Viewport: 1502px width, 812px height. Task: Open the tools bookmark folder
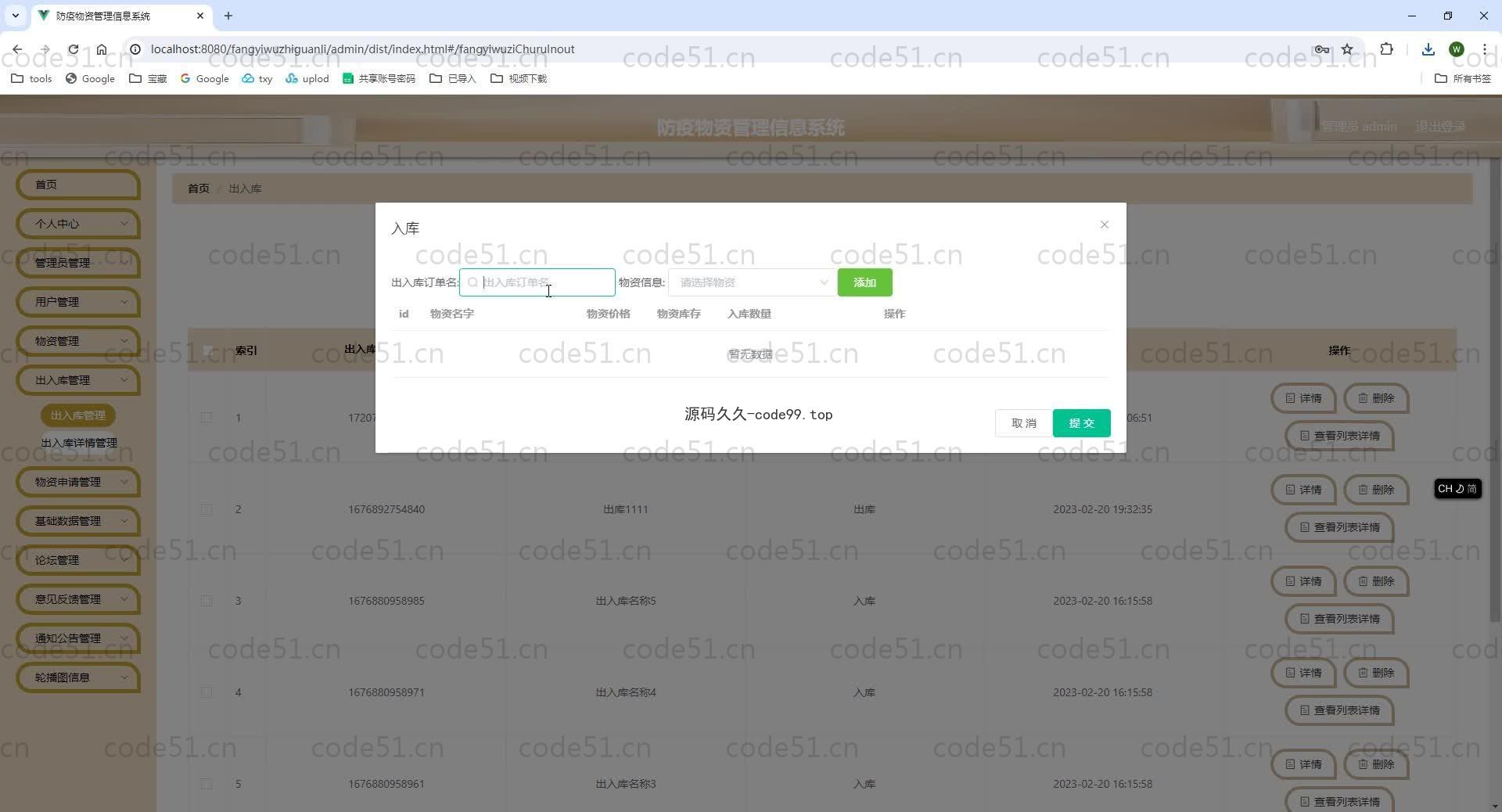pos(32,78)
